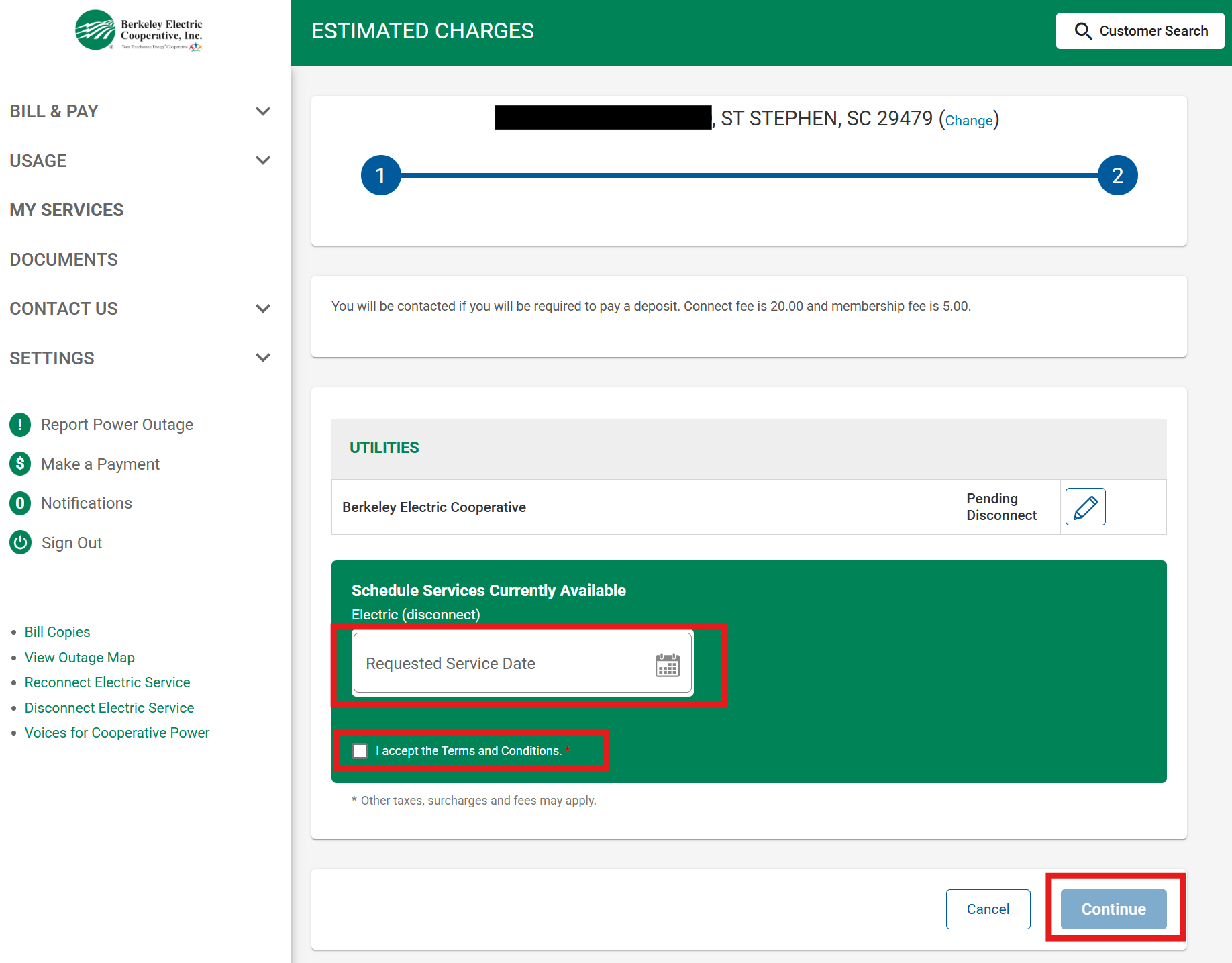The image size is (1232, 963).
Task: Click the dollar sign payment icon
Action: point(20,464)
